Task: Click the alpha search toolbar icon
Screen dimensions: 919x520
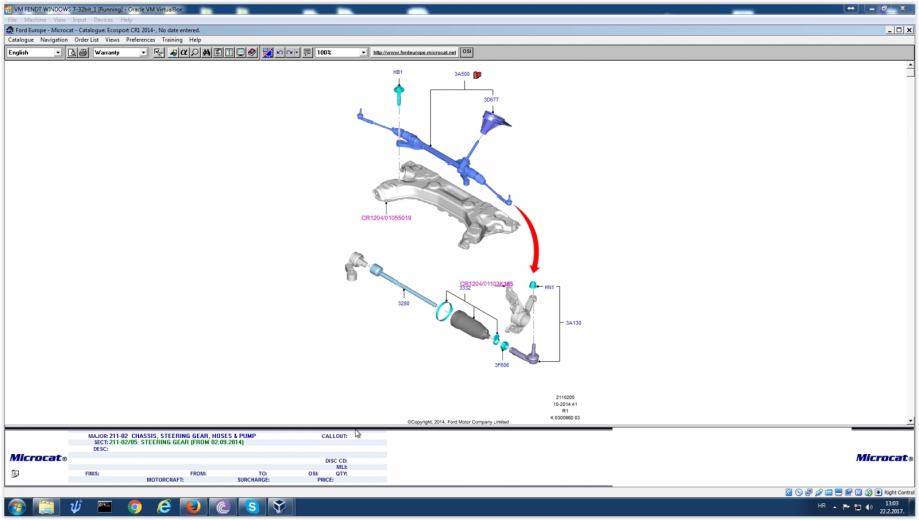Action: (183, 52)
